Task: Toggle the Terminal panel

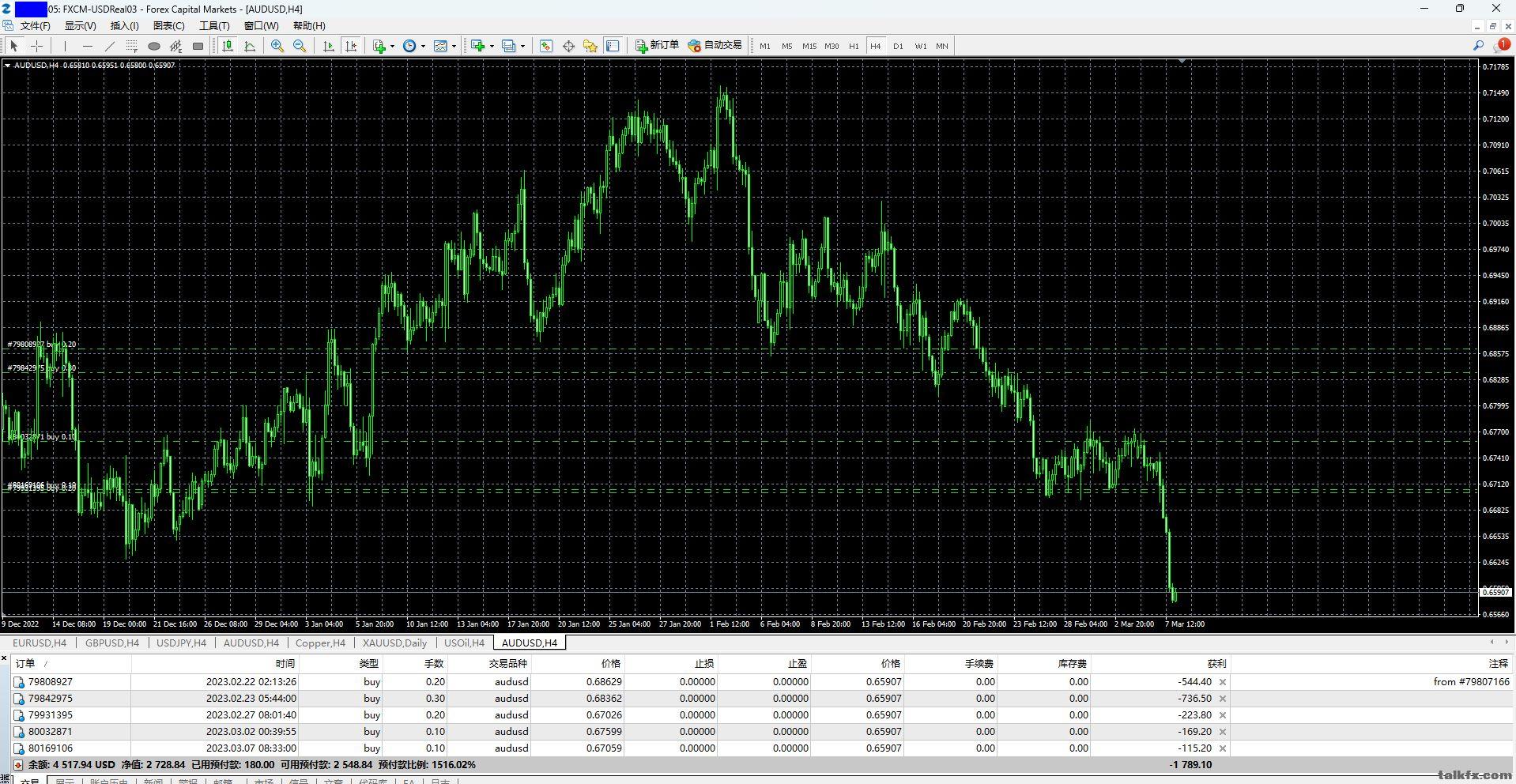Action: coord(613,46)
